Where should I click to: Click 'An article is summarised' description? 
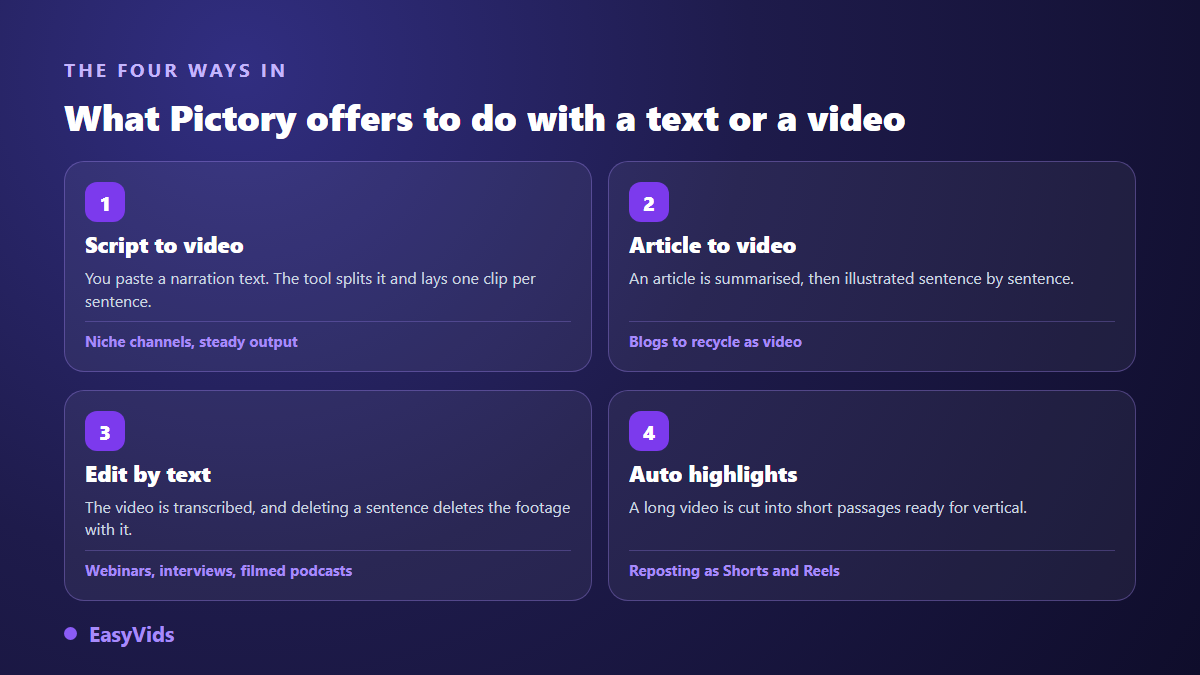851,279
